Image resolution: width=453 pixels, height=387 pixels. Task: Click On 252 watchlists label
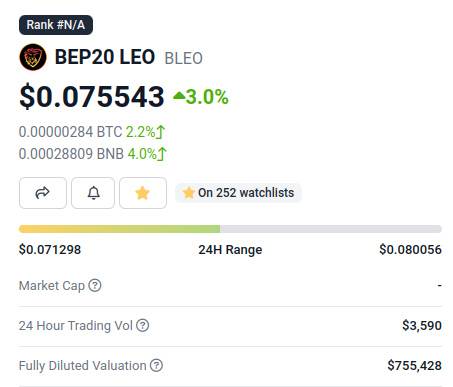pos(246,193)
